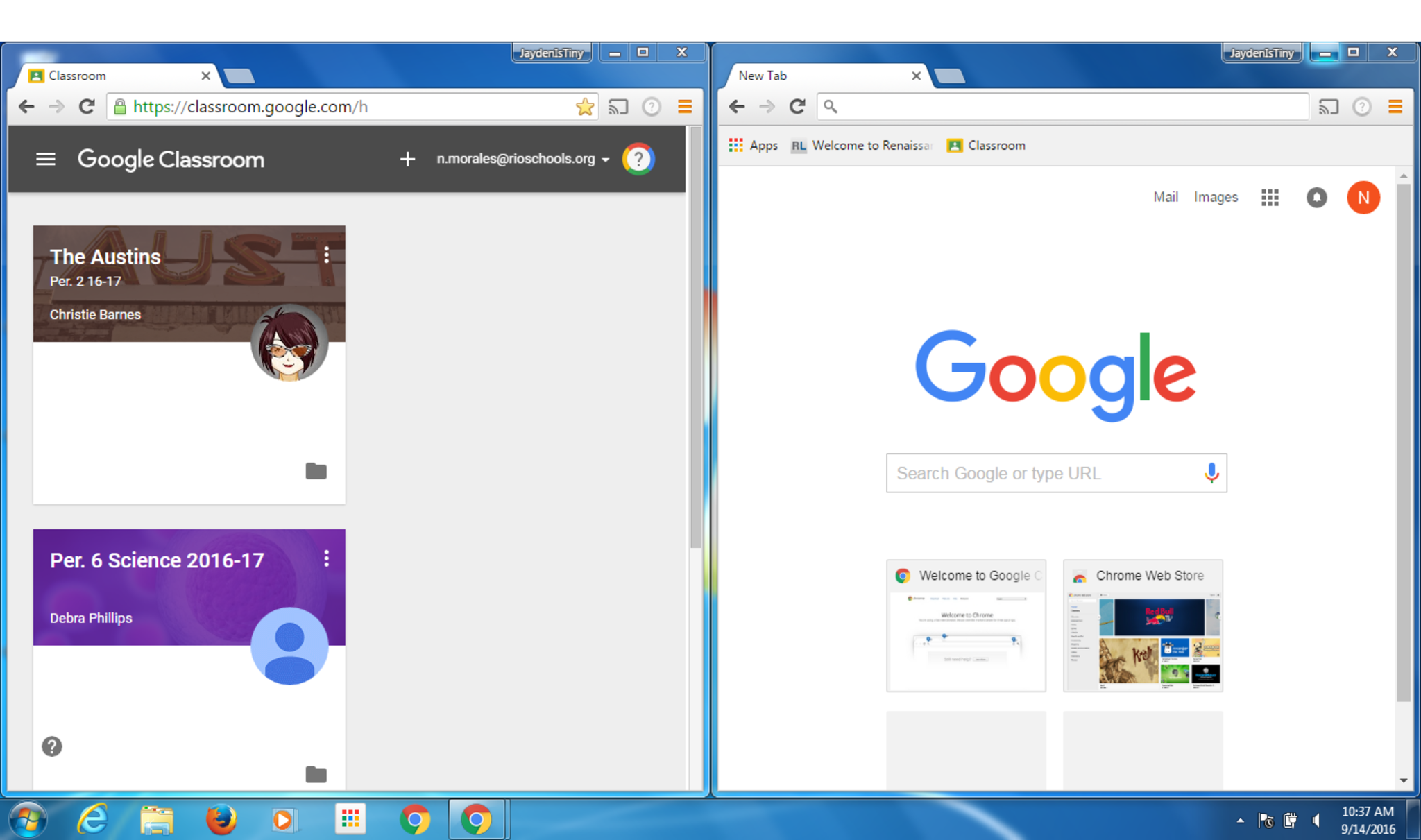The image size is (1421, 840).
Task: Click bookmark star in Classroom address bar
Action: (585, 107)
